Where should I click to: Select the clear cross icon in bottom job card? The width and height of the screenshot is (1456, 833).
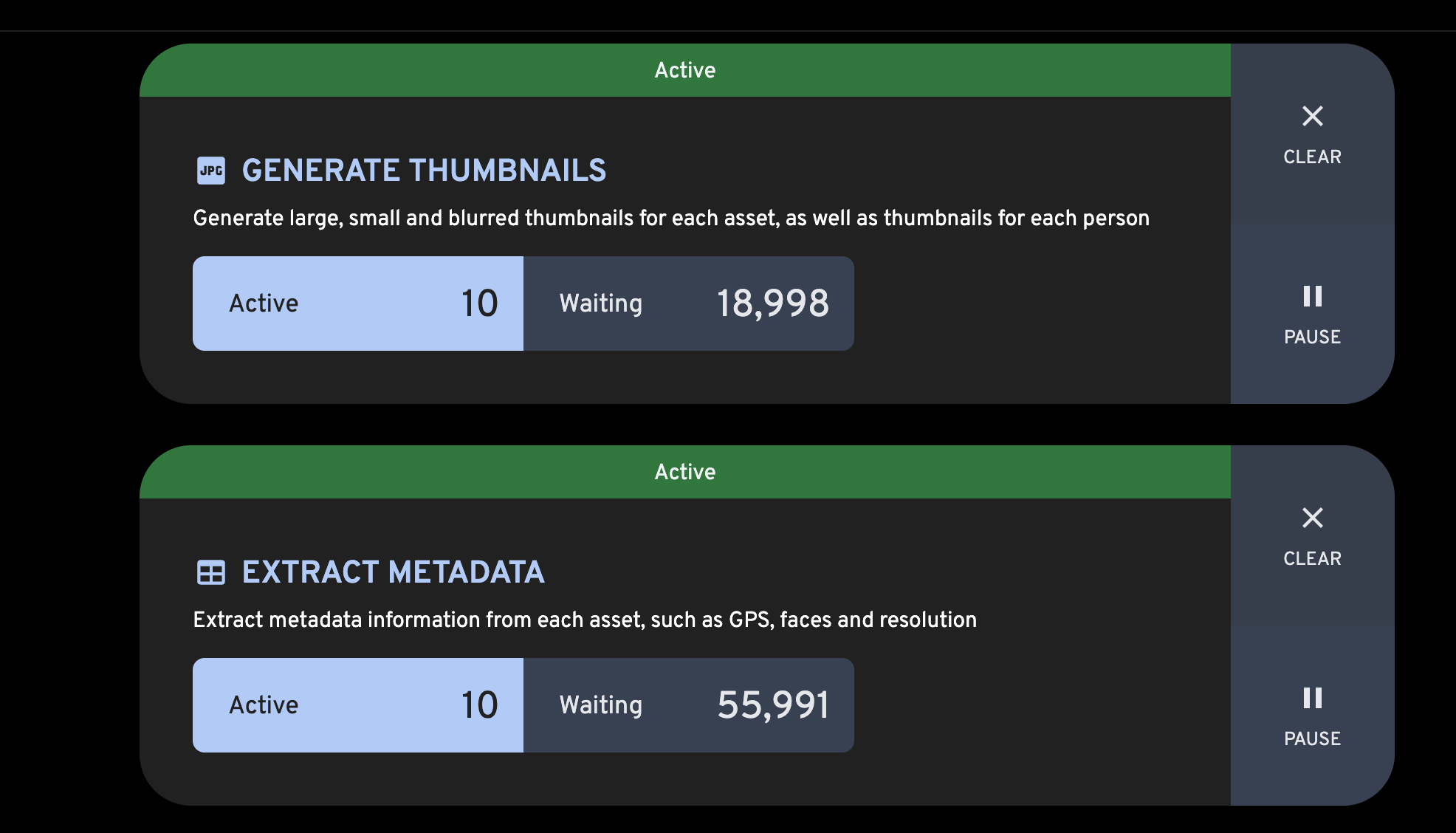tap(1312, 518)
